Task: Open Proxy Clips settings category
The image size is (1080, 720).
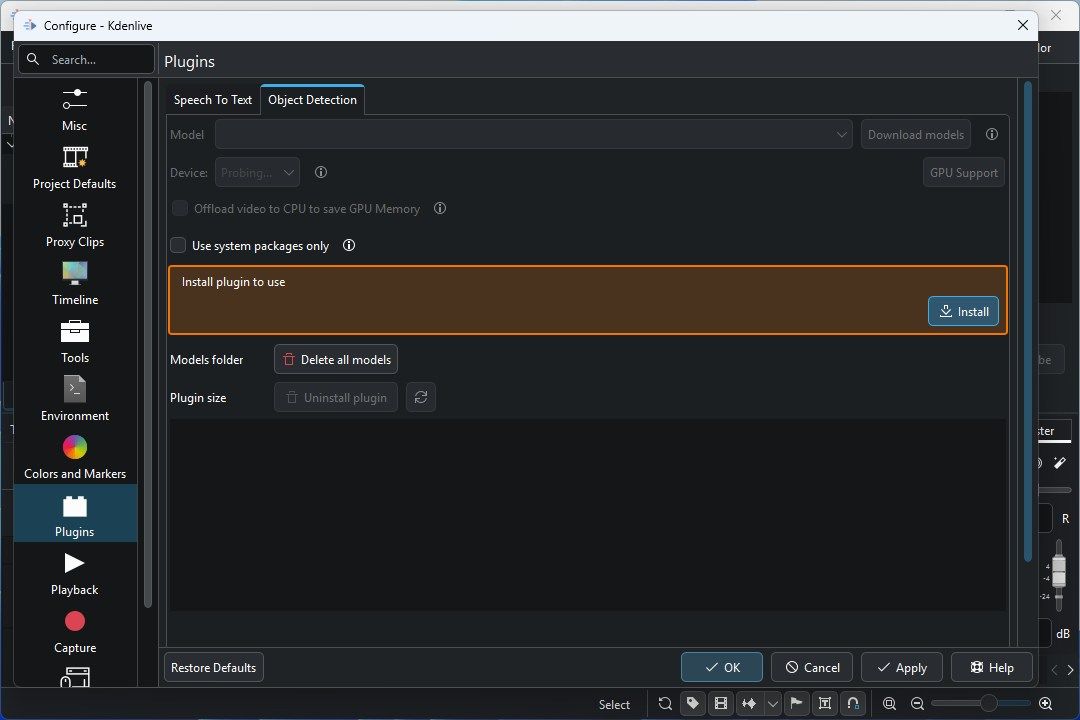Action: pyautogui.click(x=74, y=225)
